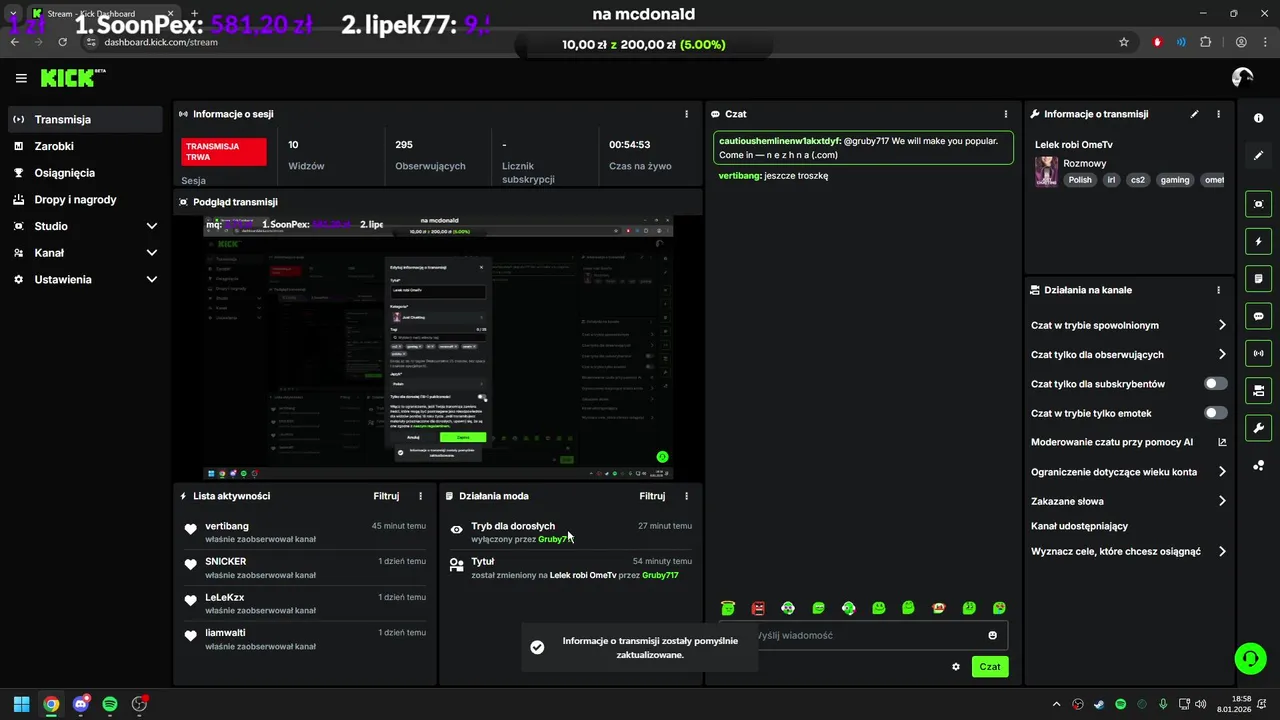Click the Wyślij wiadomość chat input

point(863,635)
